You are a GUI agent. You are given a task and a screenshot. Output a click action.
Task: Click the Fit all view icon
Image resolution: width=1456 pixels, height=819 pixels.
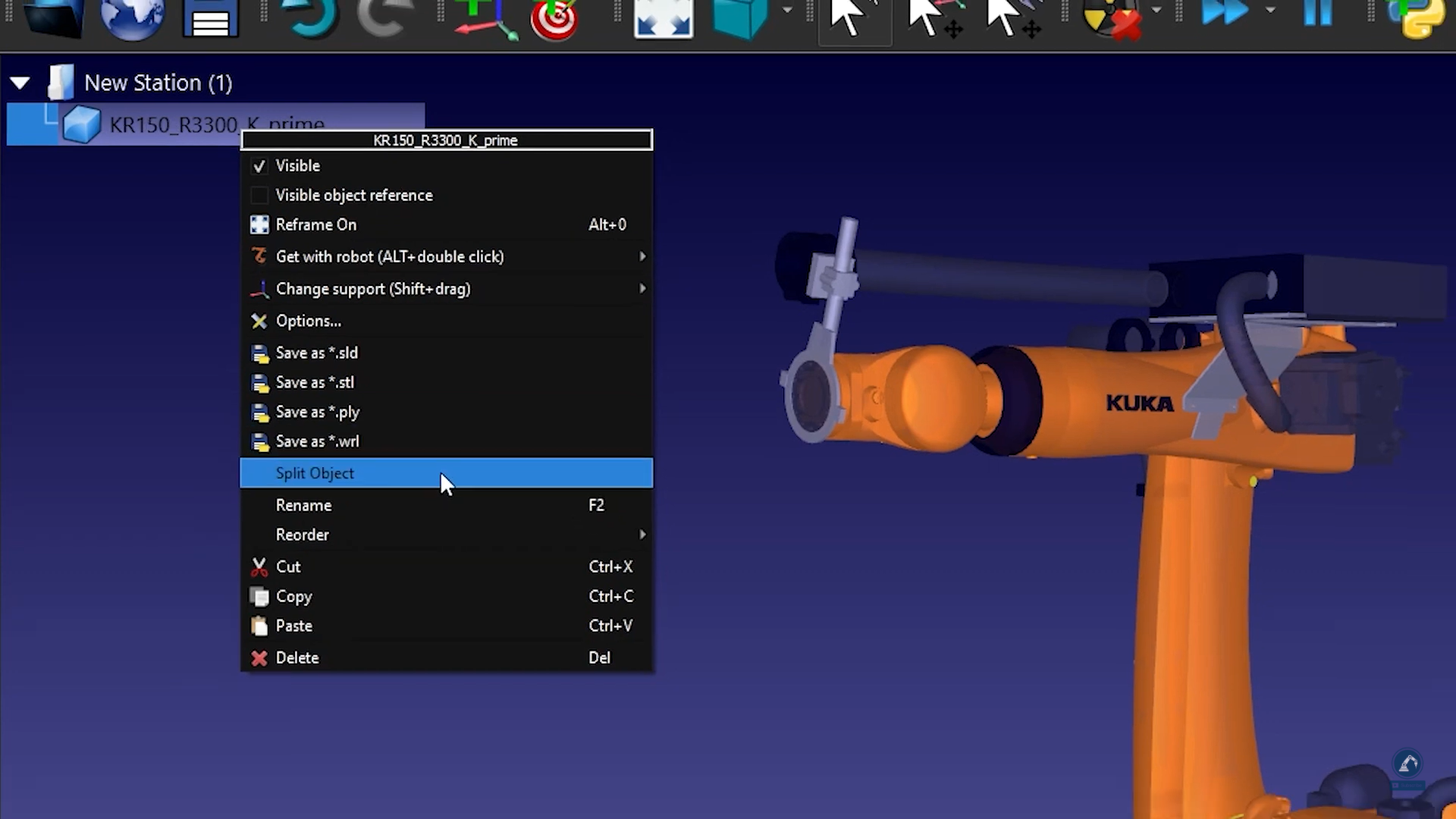coord(663,20)
